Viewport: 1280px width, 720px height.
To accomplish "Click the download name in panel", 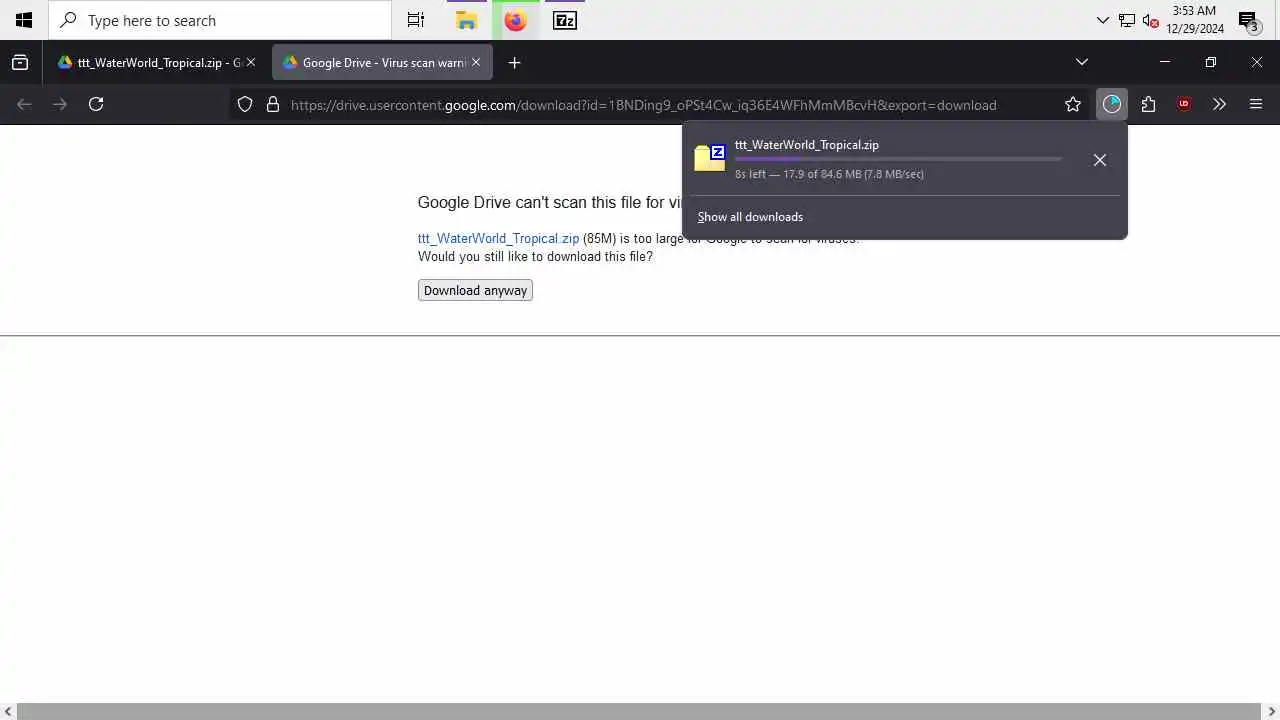I will coord(807,145).
